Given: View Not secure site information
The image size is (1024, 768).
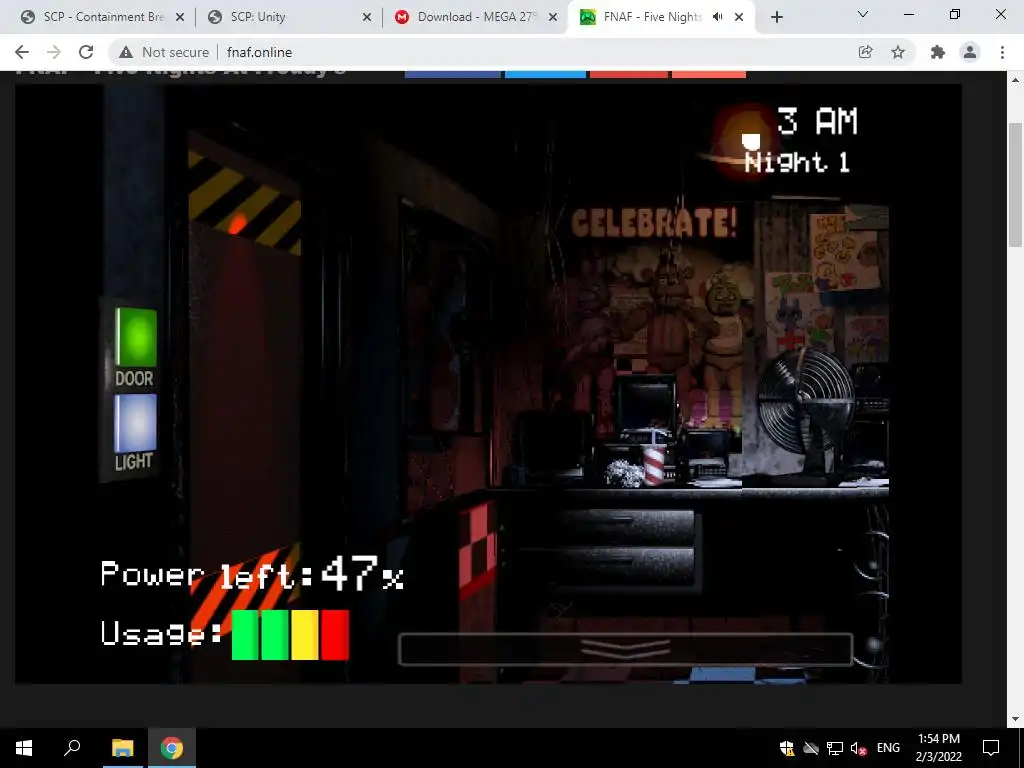Looking at the screenshot, I should (x=164, y=52).
